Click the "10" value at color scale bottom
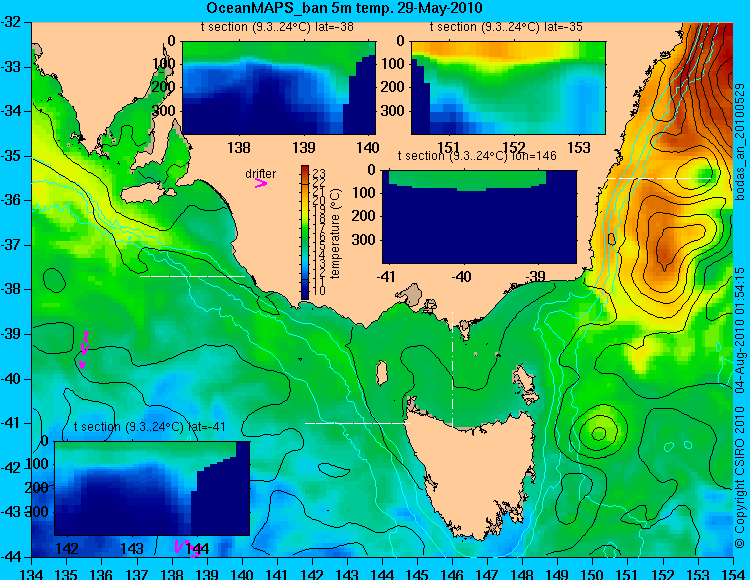The height and width of the screenshot is (580, 750). pos(319,290)
